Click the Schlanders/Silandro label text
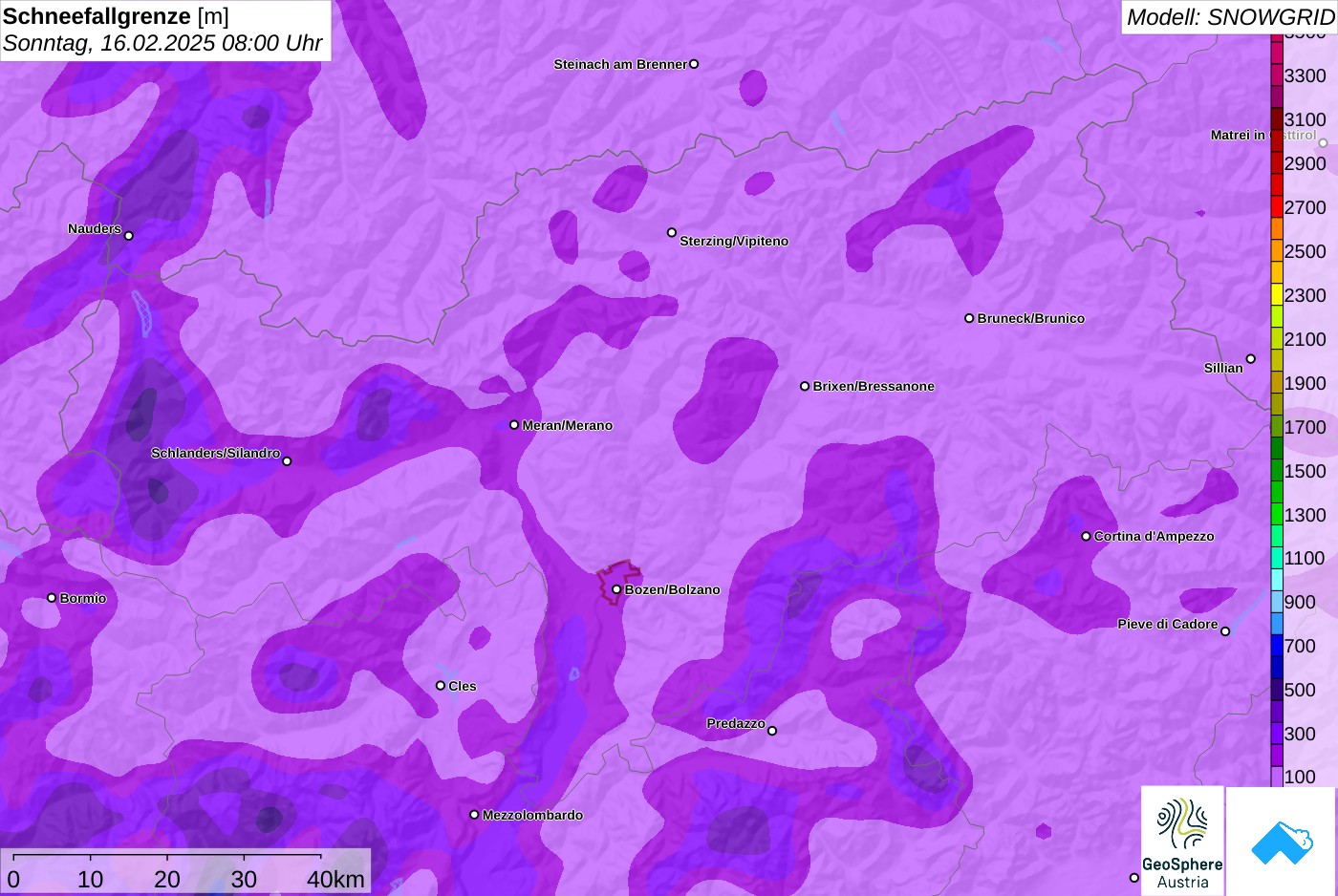 pyautogui.click(x=215, y=453)
